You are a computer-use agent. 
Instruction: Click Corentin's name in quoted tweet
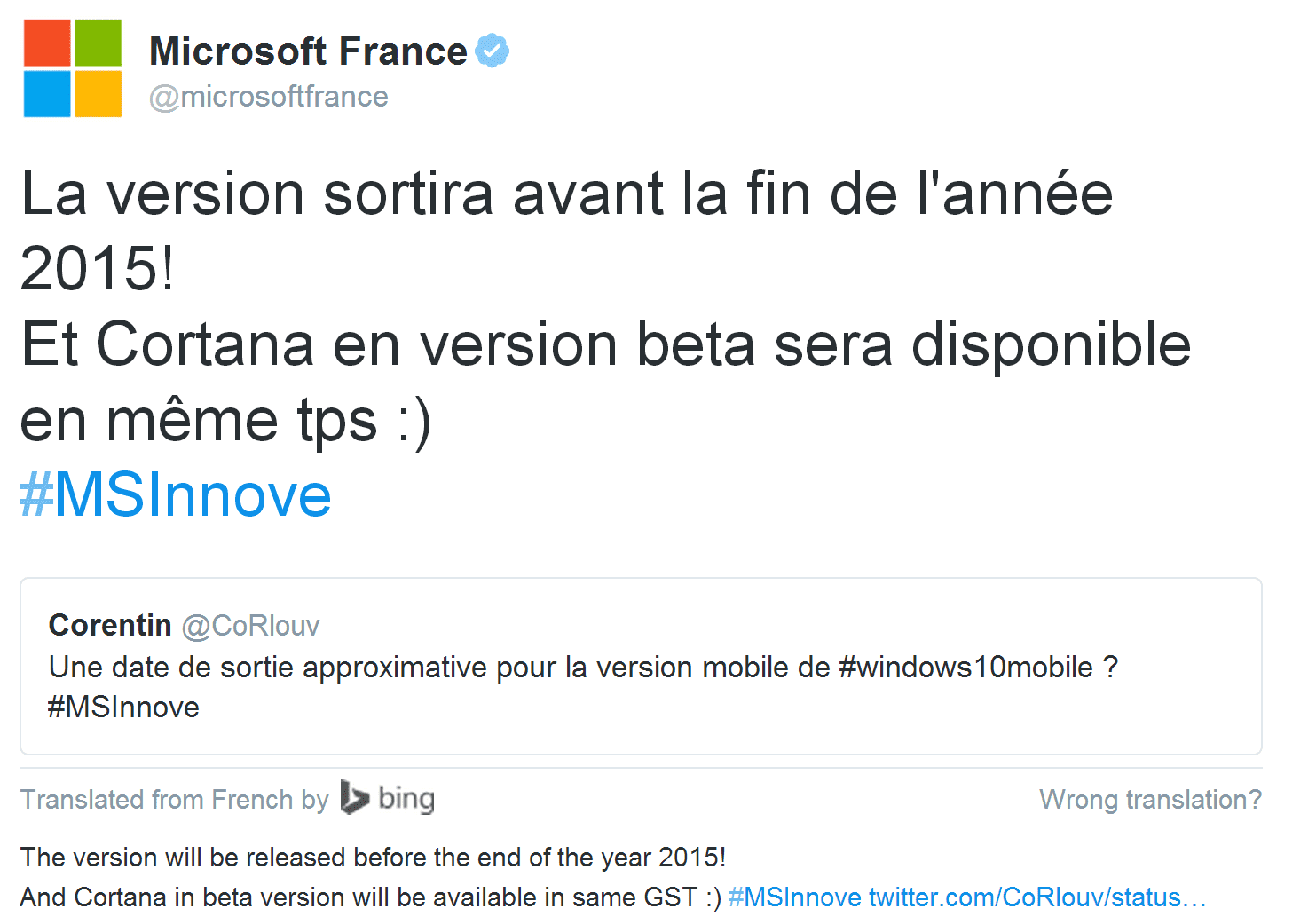[x=110, y=625]
